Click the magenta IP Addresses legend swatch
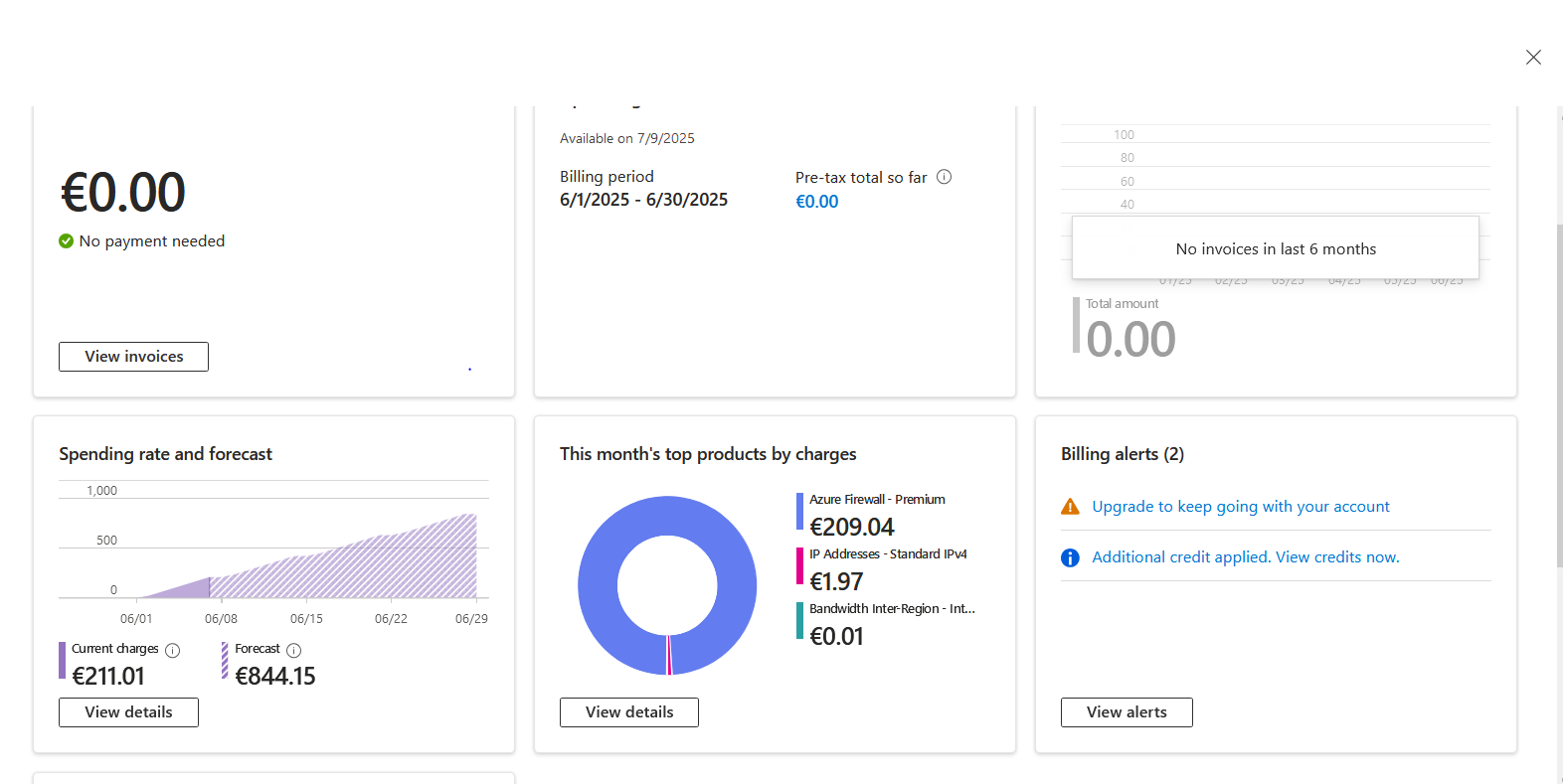The height and width of the screenshot is (784, 1563). [x=799, y=566]
